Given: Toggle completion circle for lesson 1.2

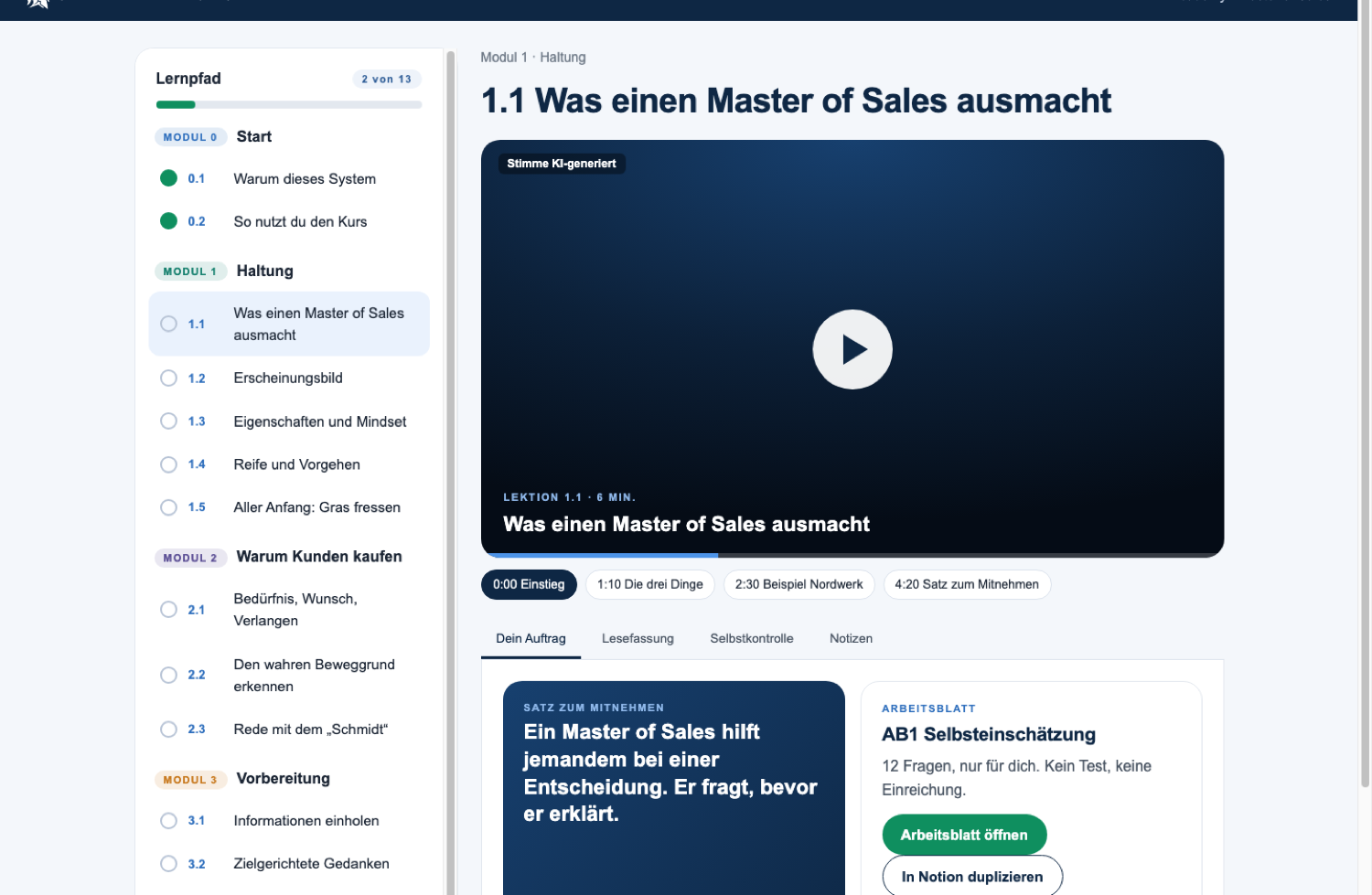Looking at the screenshot, I should [x=168, y=378].
